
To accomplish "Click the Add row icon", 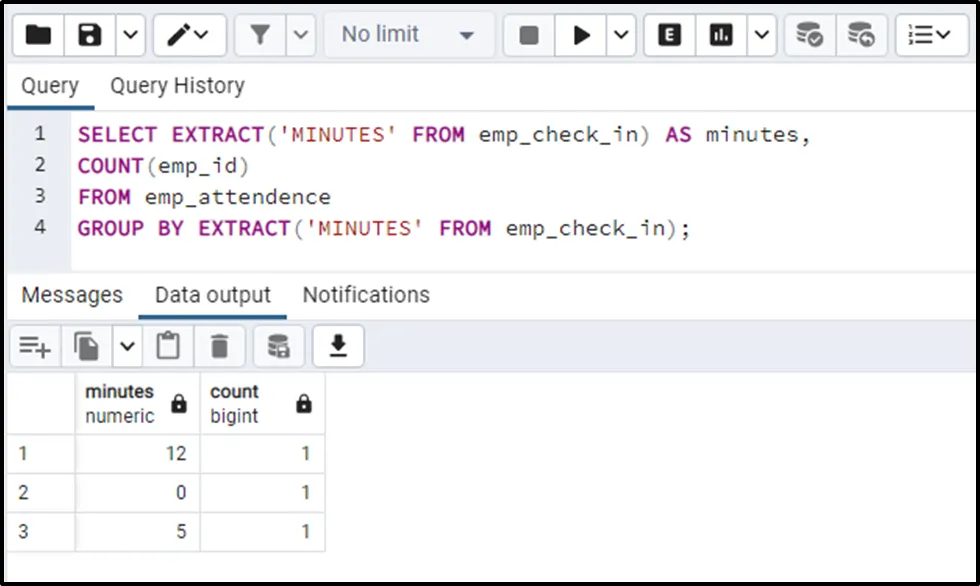I will 34,347.
